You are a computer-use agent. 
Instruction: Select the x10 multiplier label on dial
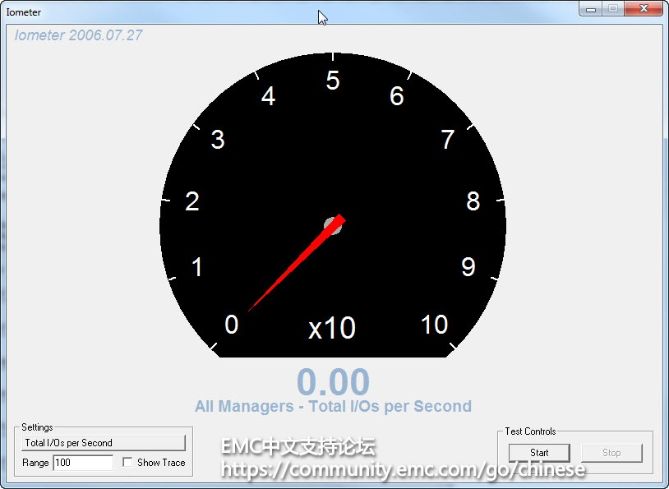tap(332, 328)
